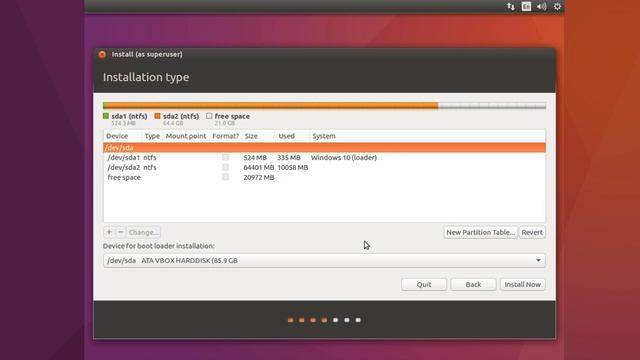Go Back to previous step
Viewport: 640px width, 360px height.
(473, 284)
